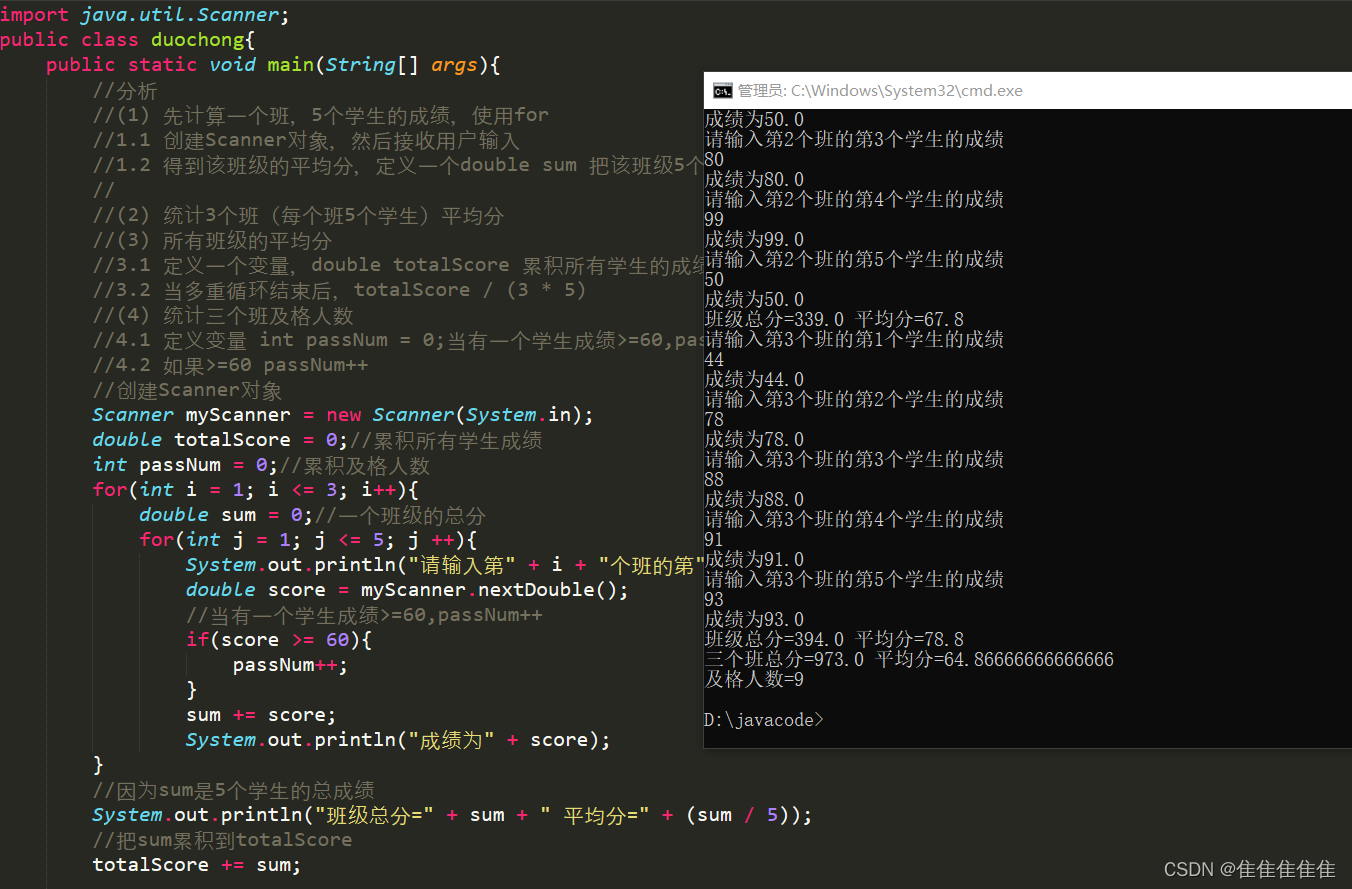
Task: Click the comment '//(2) 统计3个班' line
Action: tap(298, 215)
